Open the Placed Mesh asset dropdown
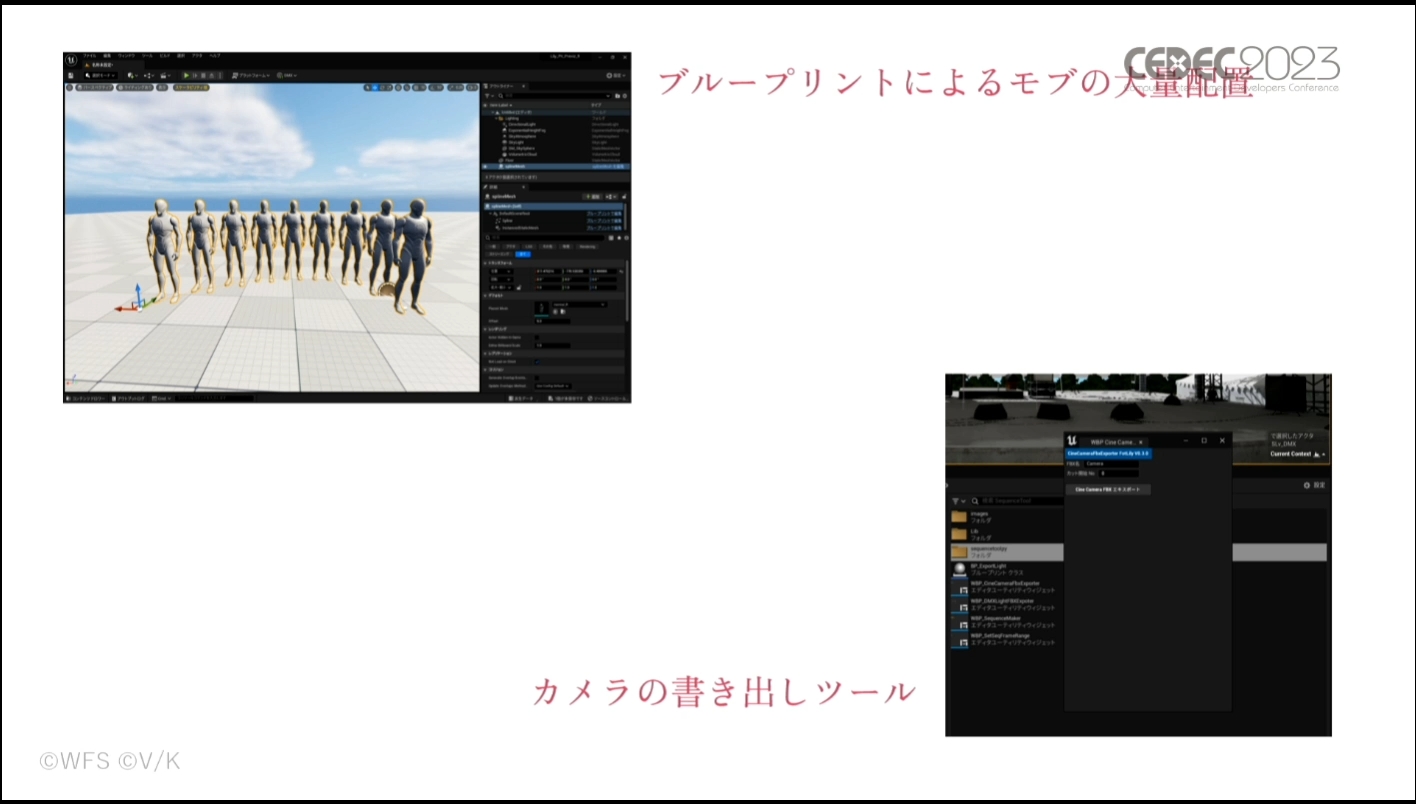Screen dimensions: 1416x804 [579, 305]
